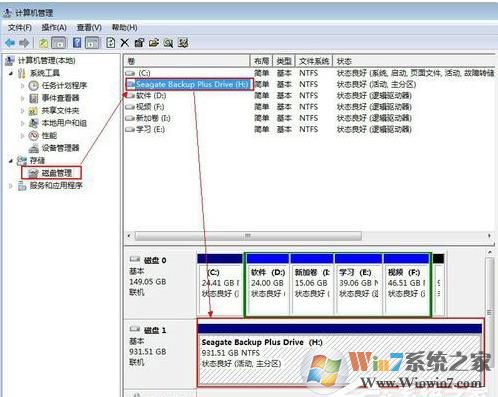Select the 视频 (F:) volume row
Screen dimensions: 498x397
[310, 107]
